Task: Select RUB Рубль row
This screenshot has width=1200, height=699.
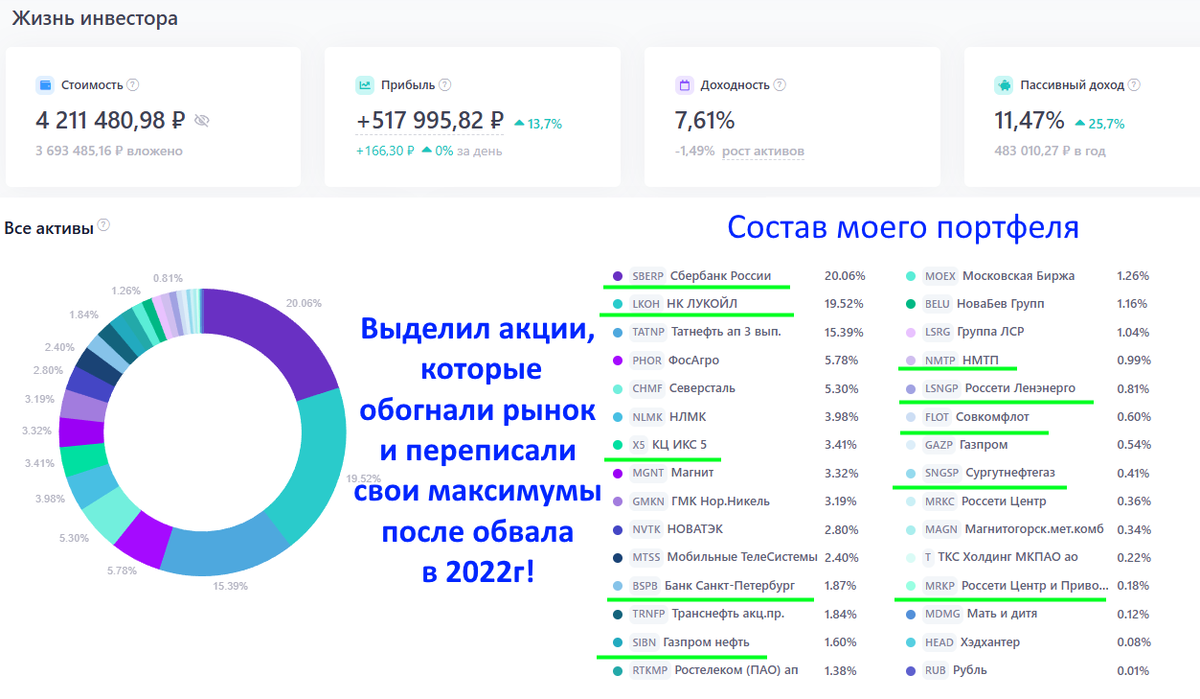Action: [x=1028, y=670]
